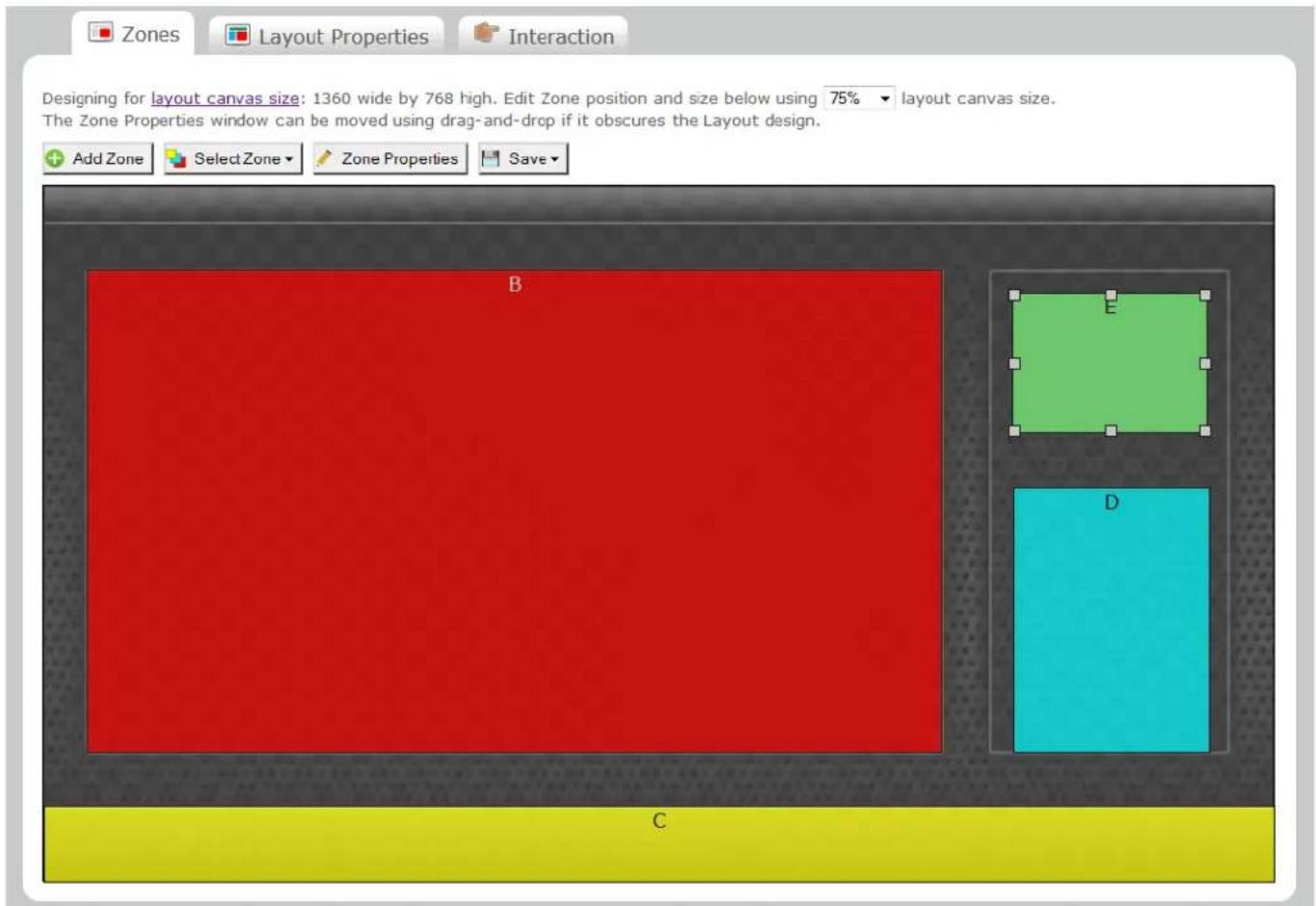Screen dimensions: 1316x906
Task: Open the Layout Properties tab
Action: [x=327, y=36]
